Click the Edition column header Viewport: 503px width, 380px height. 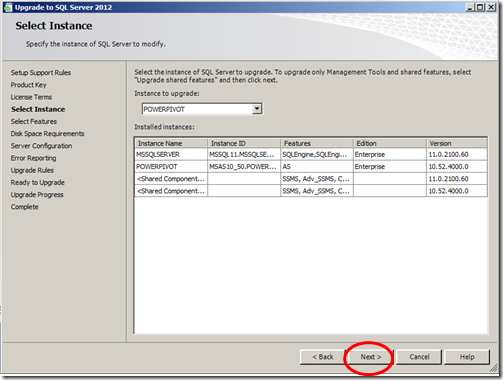click(390, 143)
